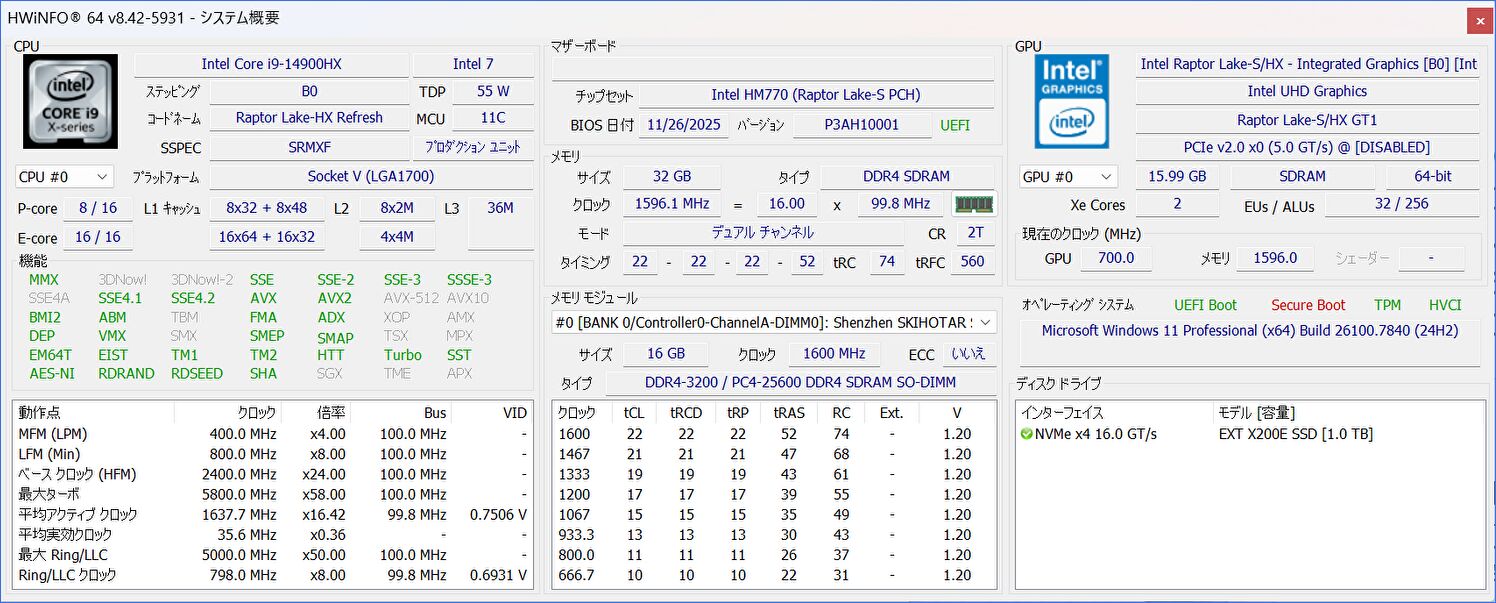The width and height of the screenshot is (1496, 603).
Task: Click the Secure Boot status label
Action: pyautogui.click(x=1307, y=305)
